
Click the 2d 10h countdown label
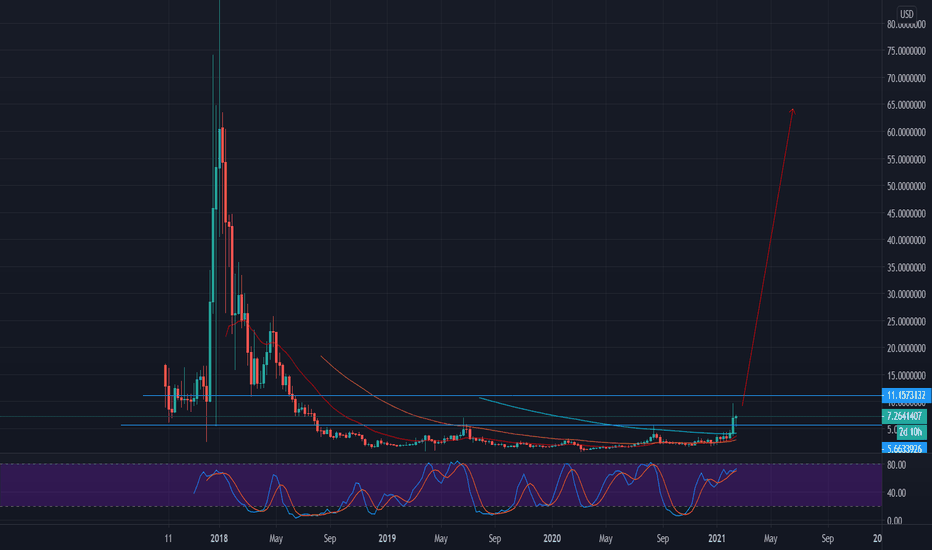tap(911, 432)
